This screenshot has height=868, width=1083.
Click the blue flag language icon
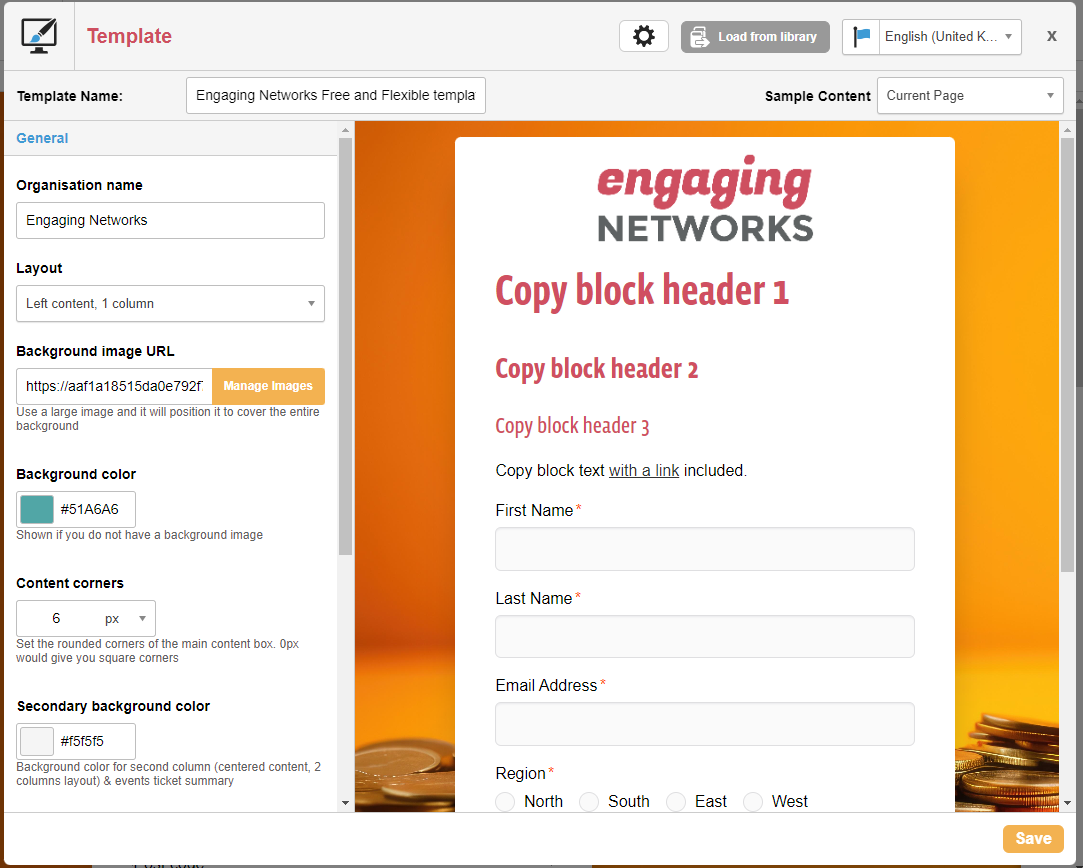point(861,36)
